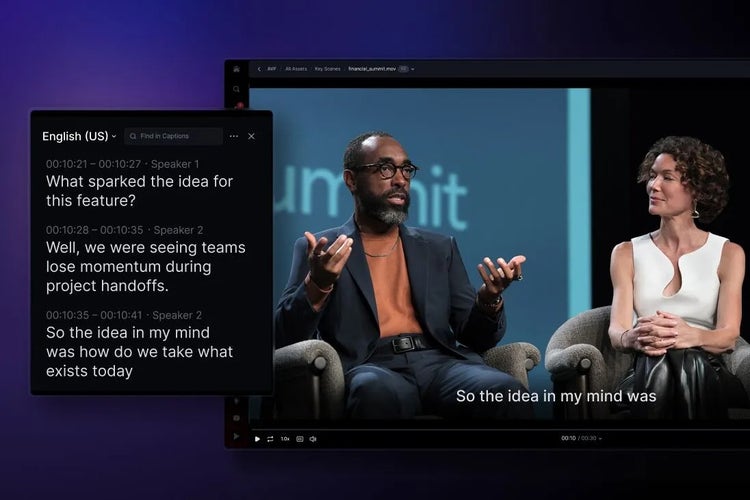Open the English (US) language dropdown
This screenshot has height=500, width=750.
pos(79,136)
